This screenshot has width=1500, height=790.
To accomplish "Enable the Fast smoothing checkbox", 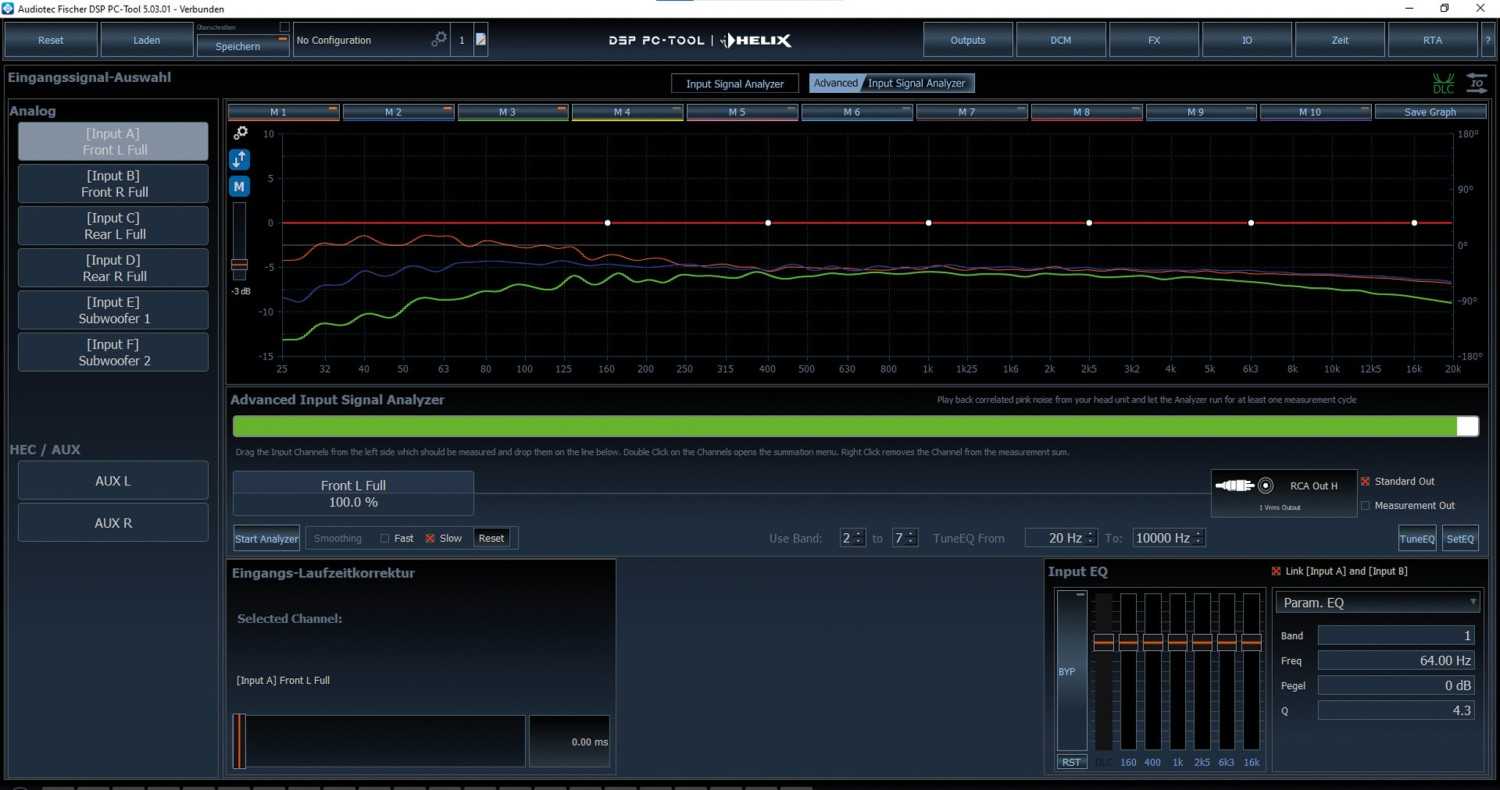I will (x=385, y=538).
